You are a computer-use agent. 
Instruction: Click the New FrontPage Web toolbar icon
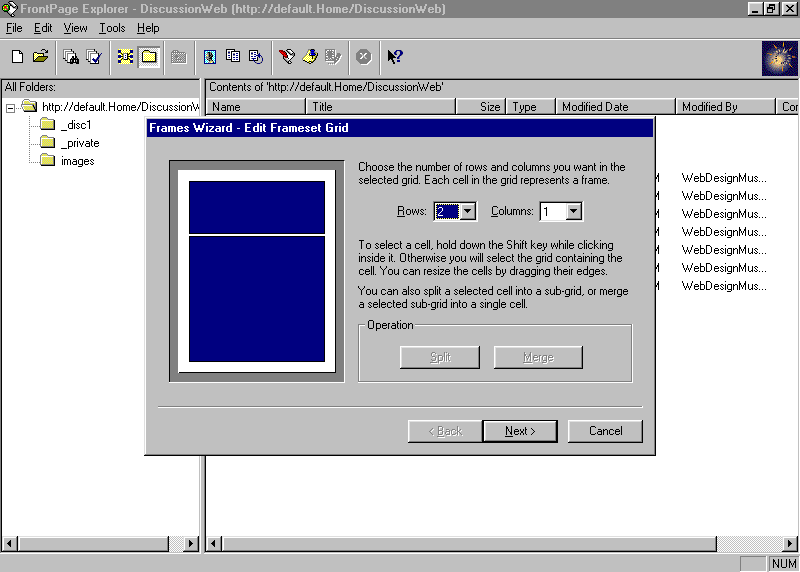[x=17, y=57]
